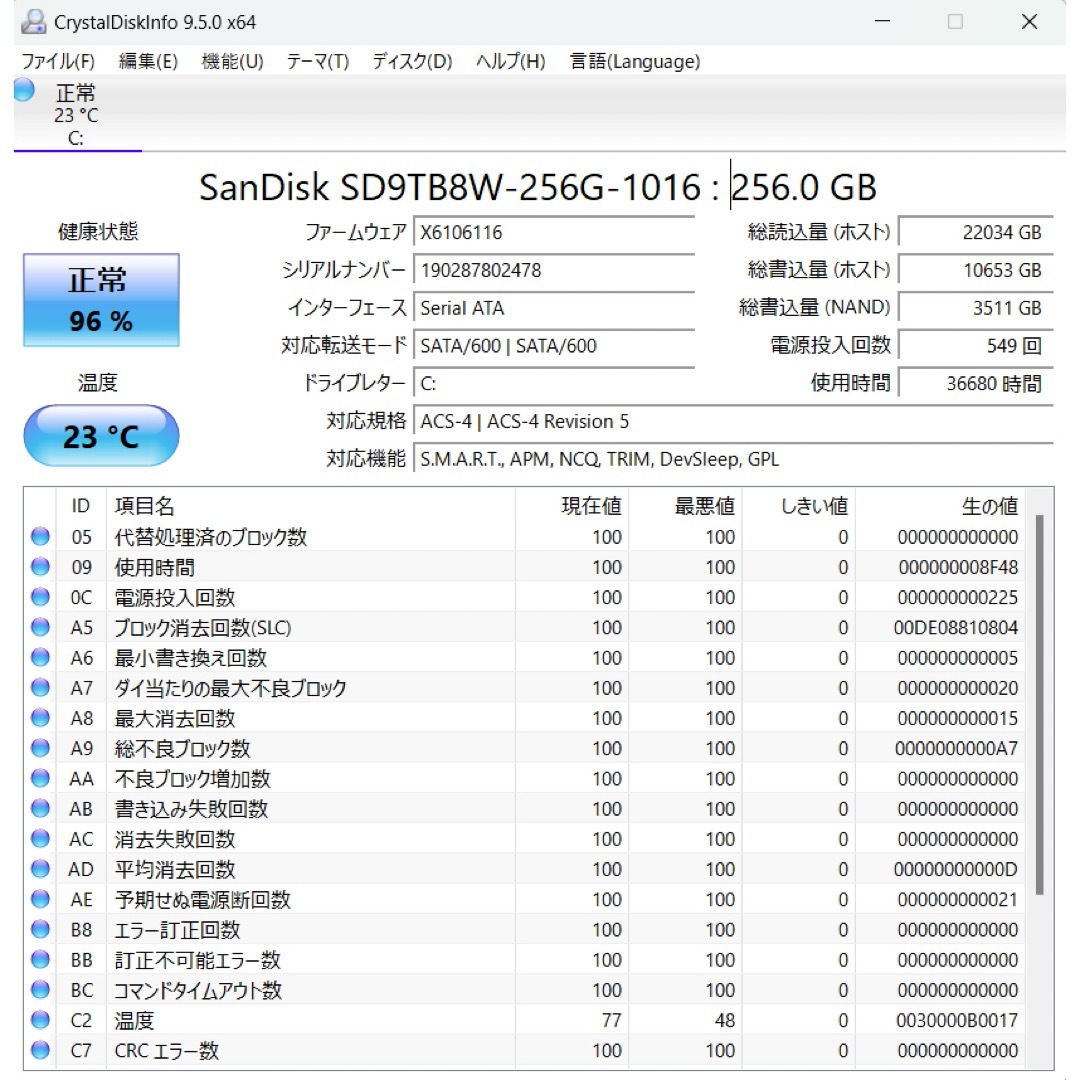Open the ヘルプ(H) menu

(x=510, y=62)
